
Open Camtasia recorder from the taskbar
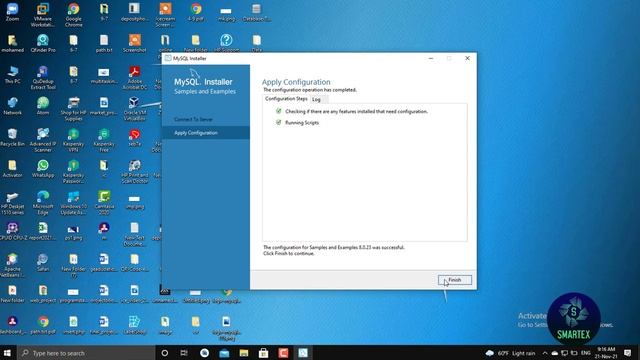[x=283, y=353]
